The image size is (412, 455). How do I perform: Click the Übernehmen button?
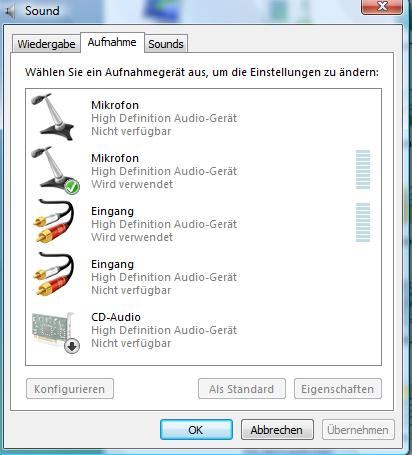[358, 430]
